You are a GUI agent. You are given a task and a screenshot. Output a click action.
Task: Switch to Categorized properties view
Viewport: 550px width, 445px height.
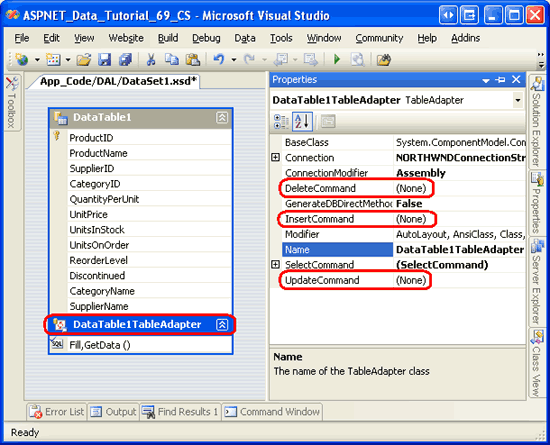click(281, 122)
